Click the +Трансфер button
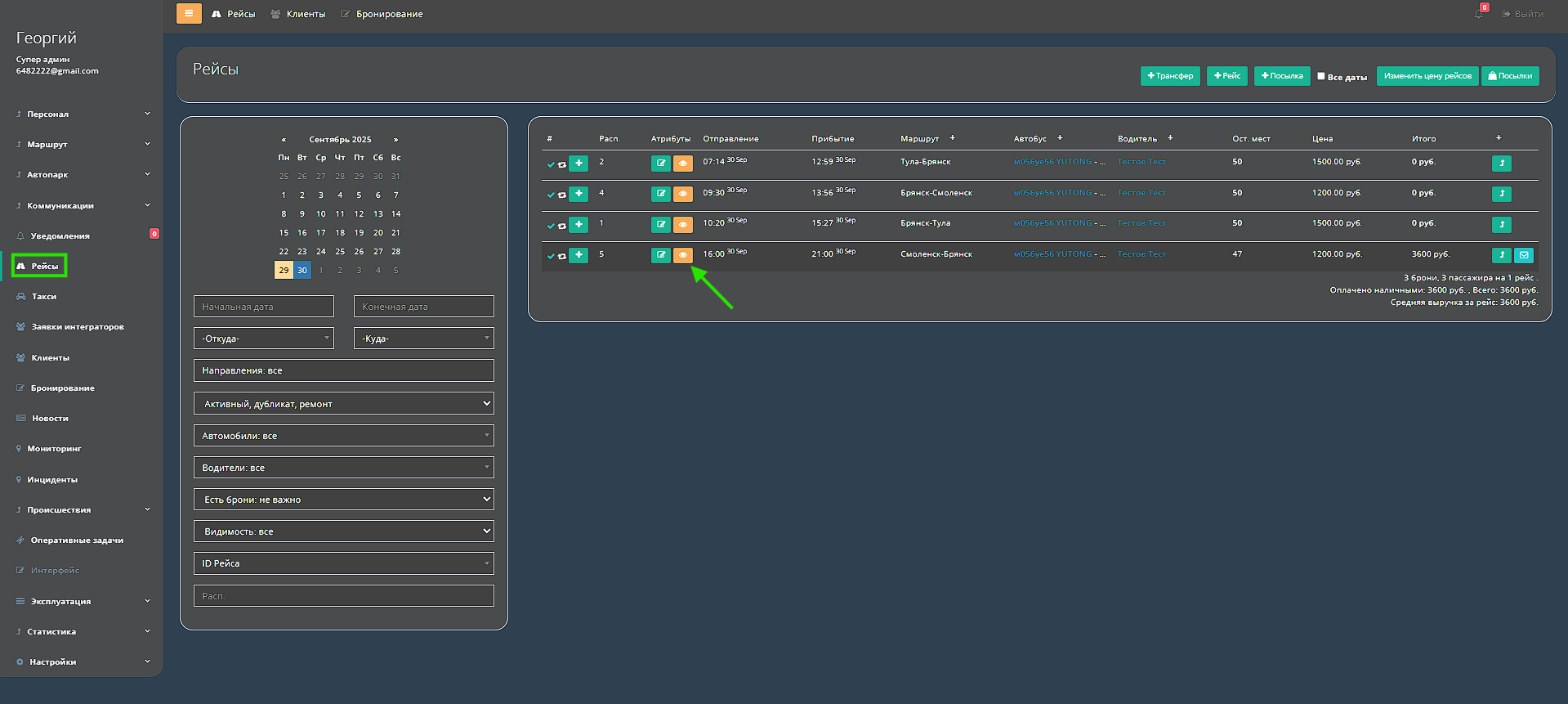Image resolution: width=1568 pixels, height=704 pixels. tap(1170, 76)
